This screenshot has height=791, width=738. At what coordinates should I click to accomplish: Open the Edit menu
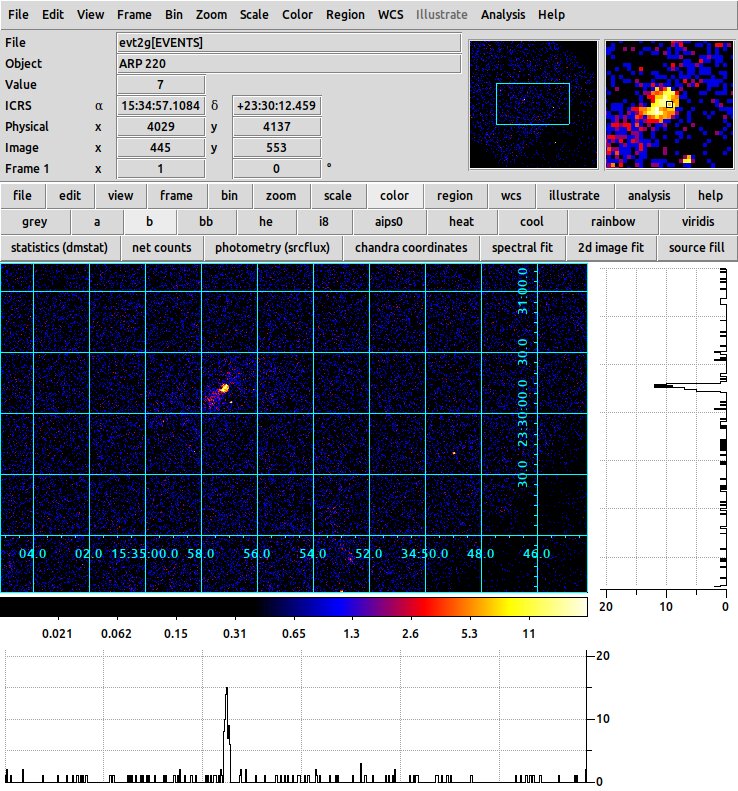(x=52, y=15)
